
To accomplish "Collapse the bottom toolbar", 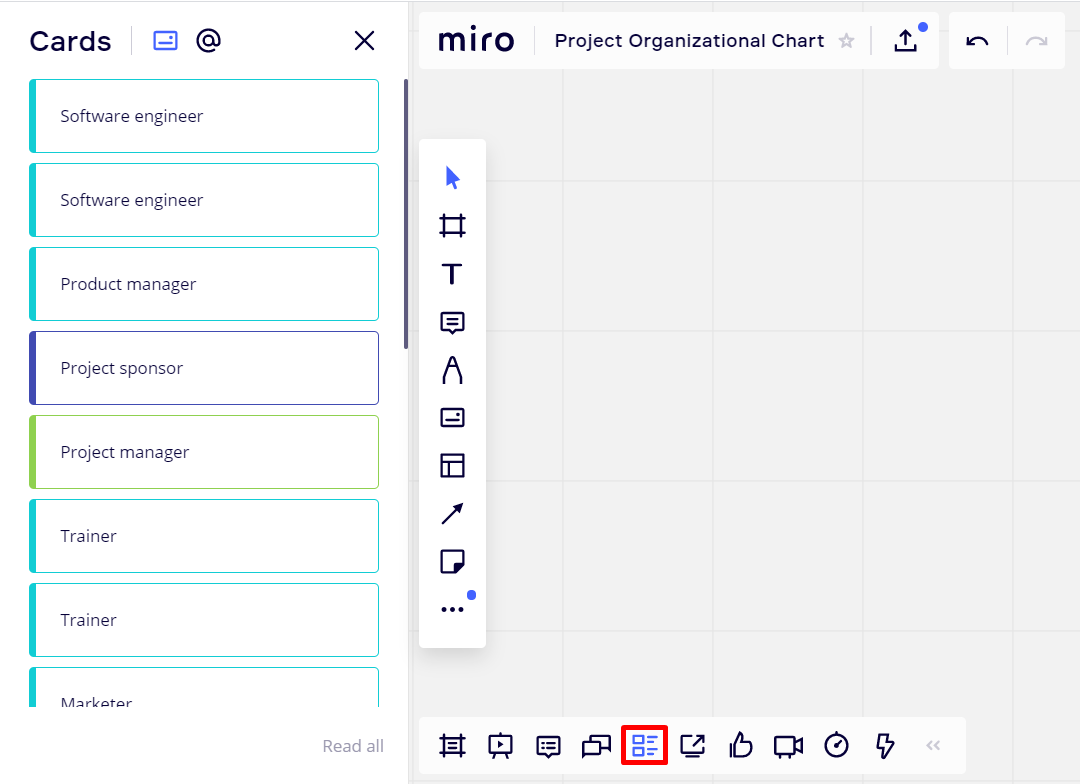I will 933,745.
